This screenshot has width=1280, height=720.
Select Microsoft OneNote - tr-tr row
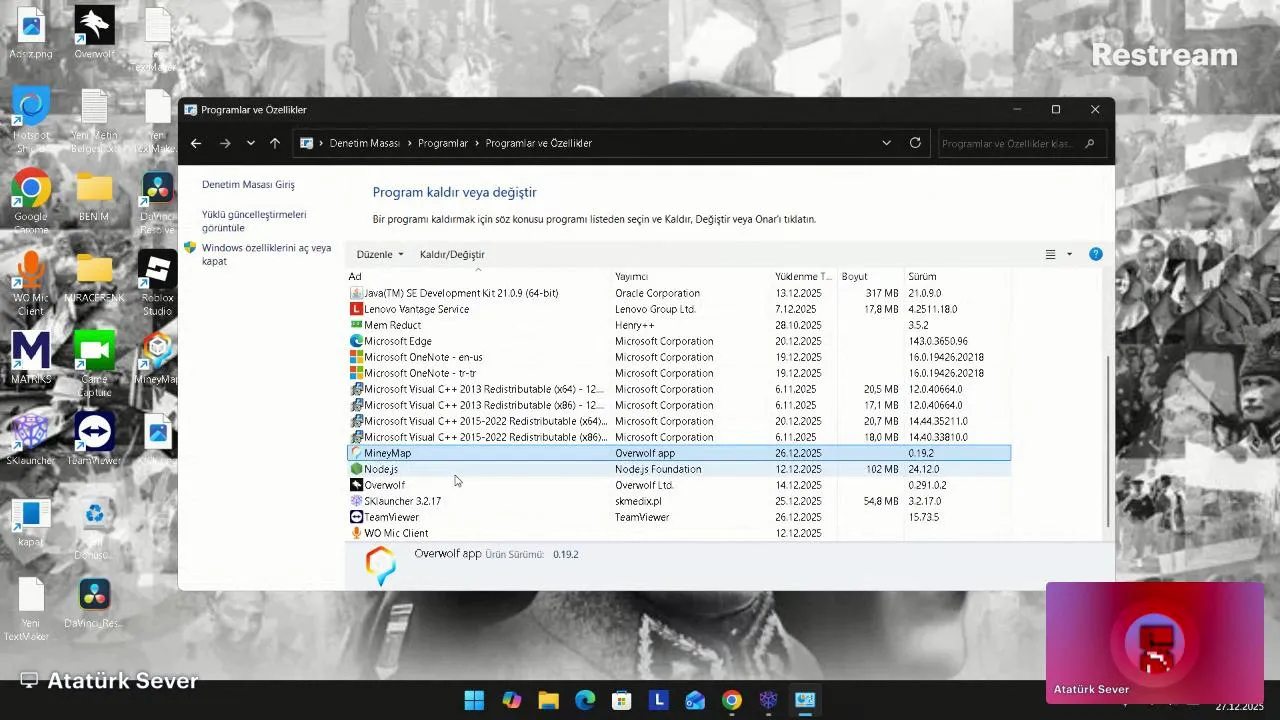tap(679, 373)
